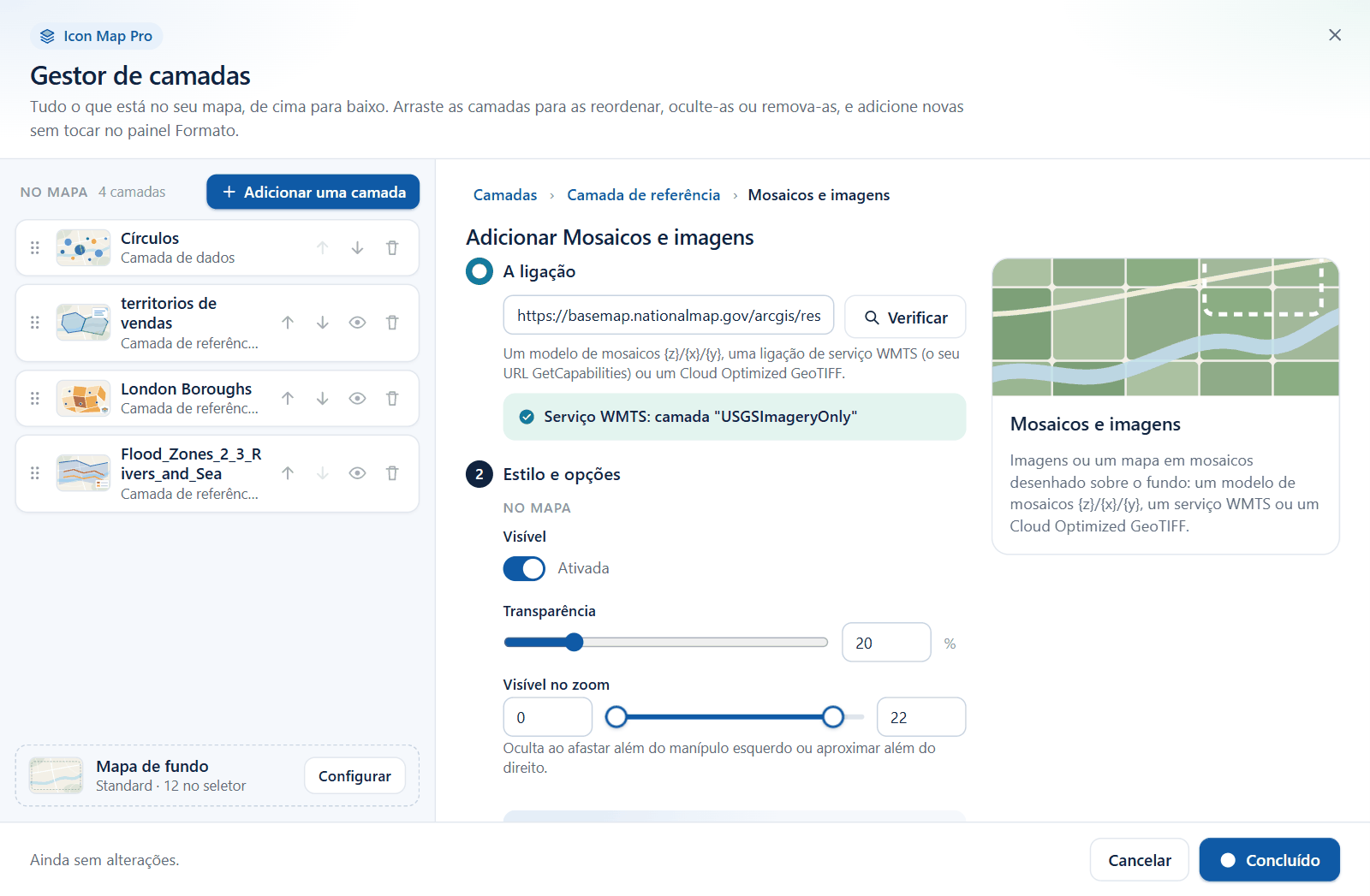Viewport: 1370px width, 896px height.
Task: Delete the Flood_Zones layer
Action: 392,473
